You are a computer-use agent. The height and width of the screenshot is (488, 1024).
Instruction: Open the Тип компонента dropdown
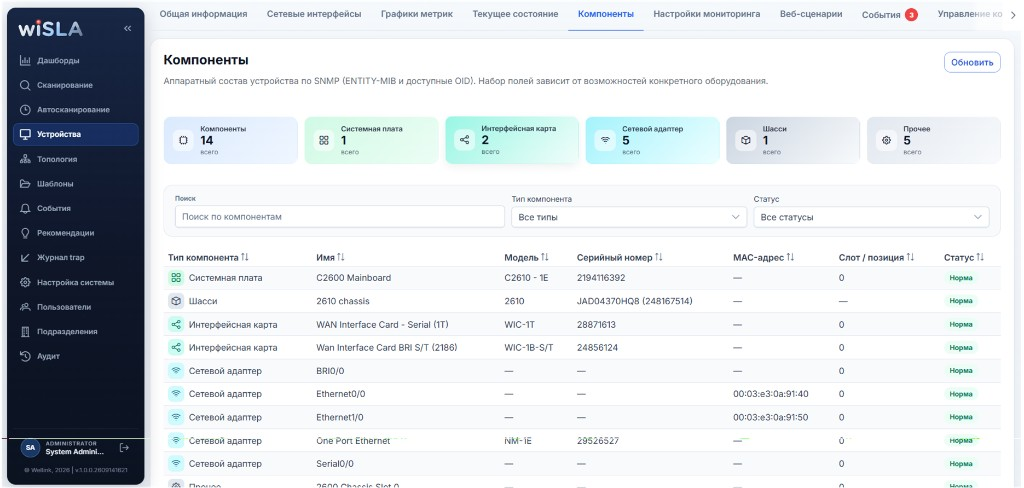tap(629, 217)
